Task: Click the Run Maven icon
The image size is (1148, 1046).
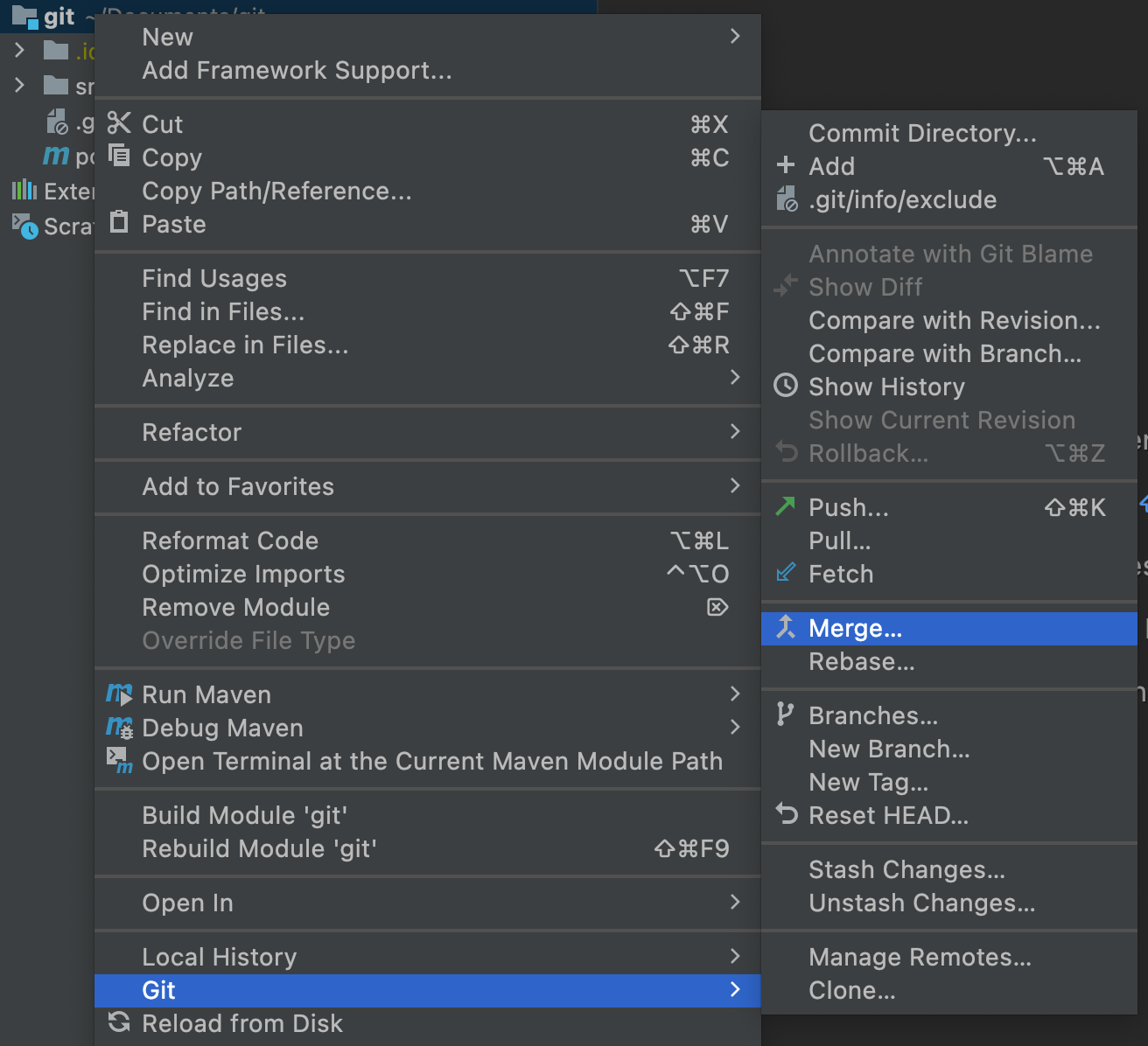Action: [119, 694]
